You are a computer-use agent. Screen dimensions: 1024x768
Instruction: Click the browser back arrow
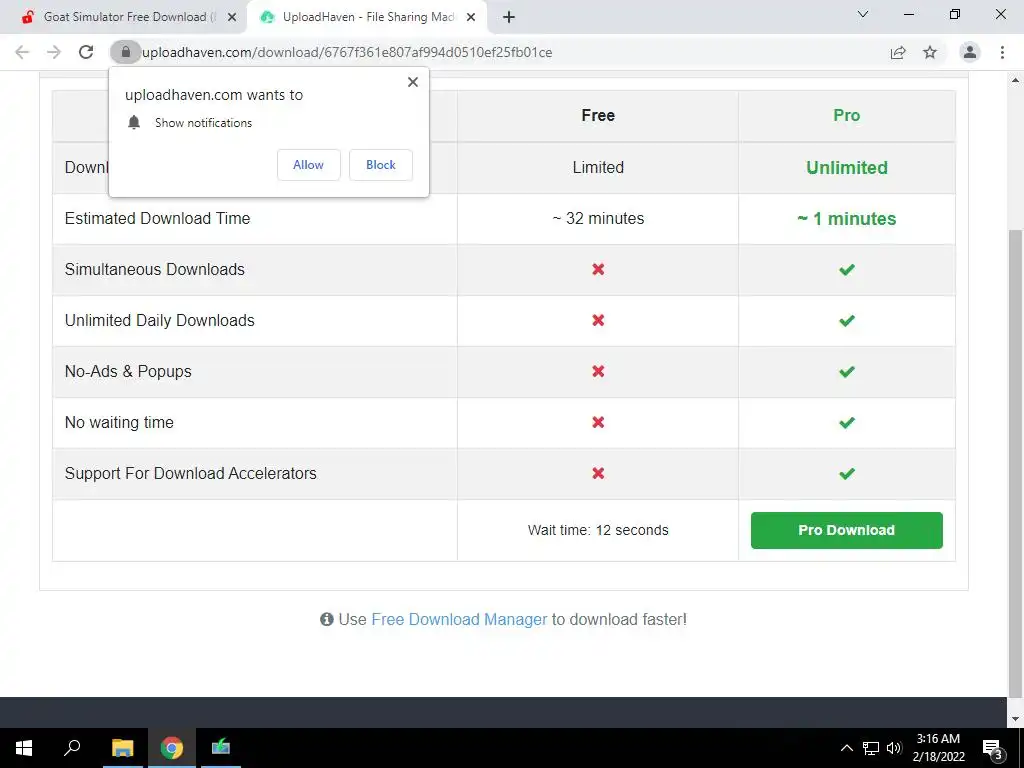click(x=22, y=52)
